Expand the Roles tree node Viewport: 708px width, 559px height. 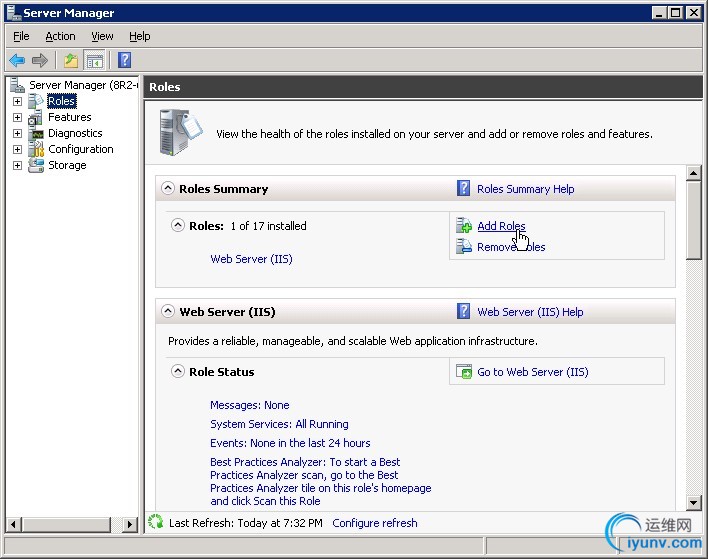17,101
